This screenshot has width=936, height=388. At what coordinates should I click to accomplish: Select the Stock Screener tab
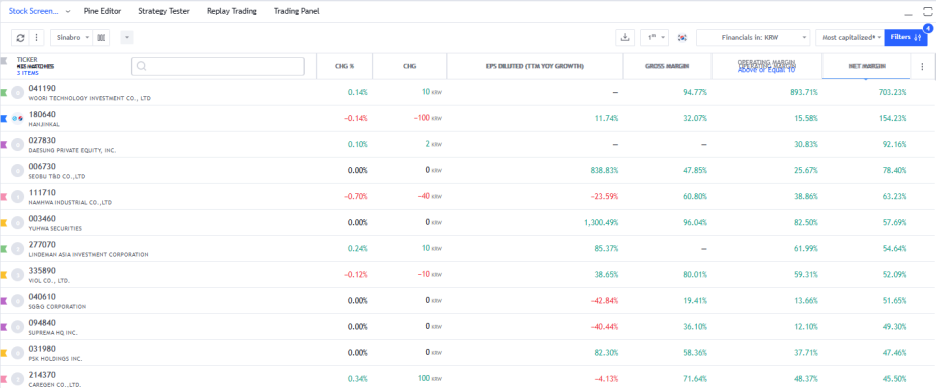point(34,11)
